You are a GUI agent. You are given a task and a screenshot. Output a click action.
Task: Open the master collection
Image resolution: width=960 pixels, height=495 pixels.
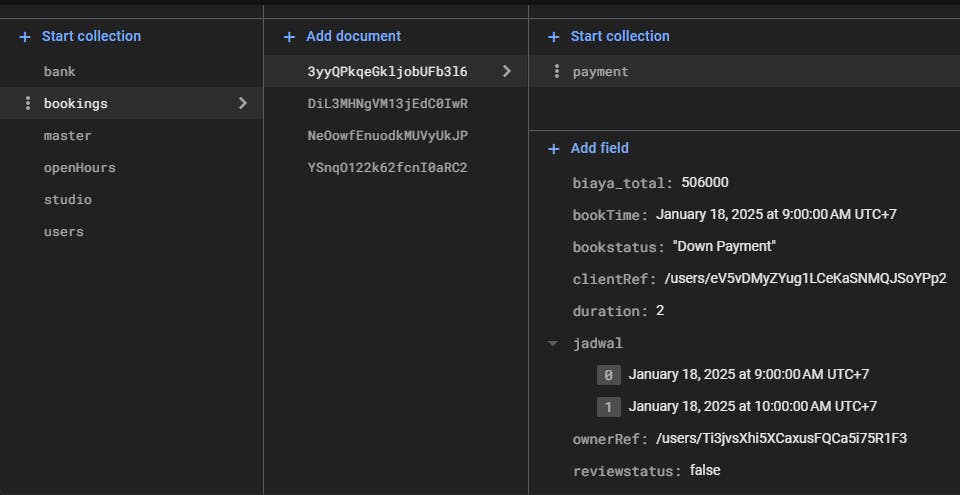[67, 136]
